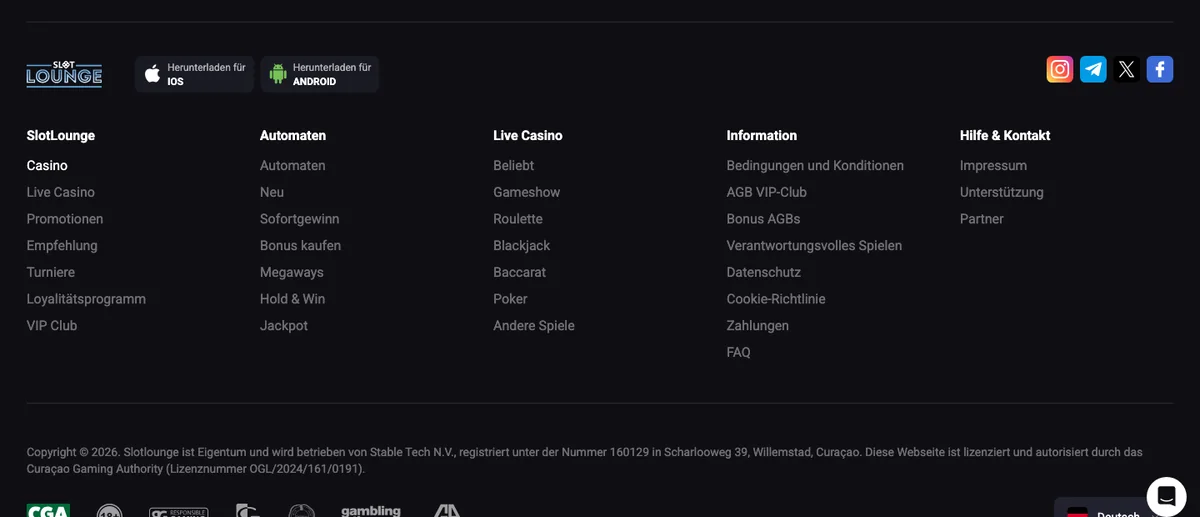Open VIP Club link

52,325
